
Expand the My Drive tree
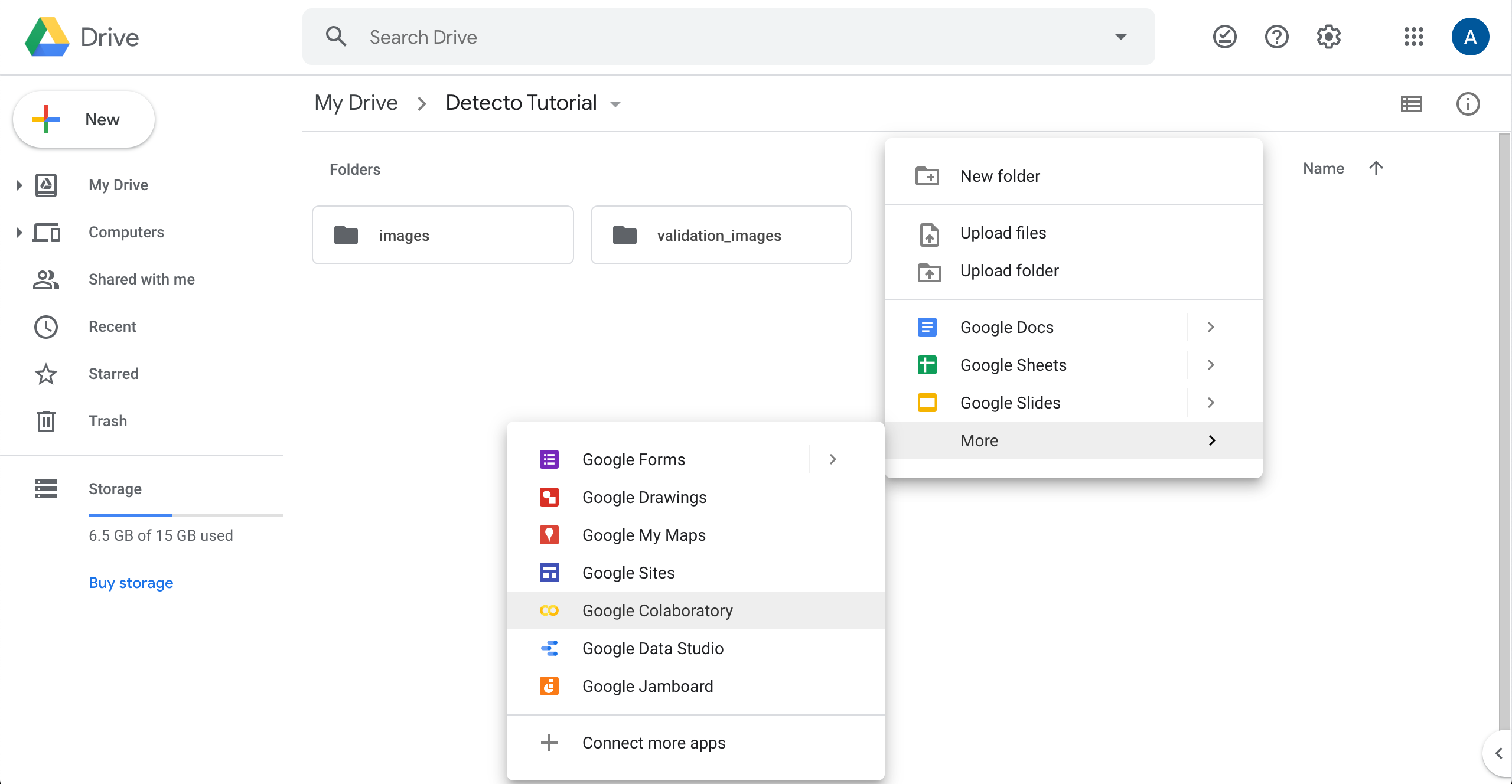point(19,185)
